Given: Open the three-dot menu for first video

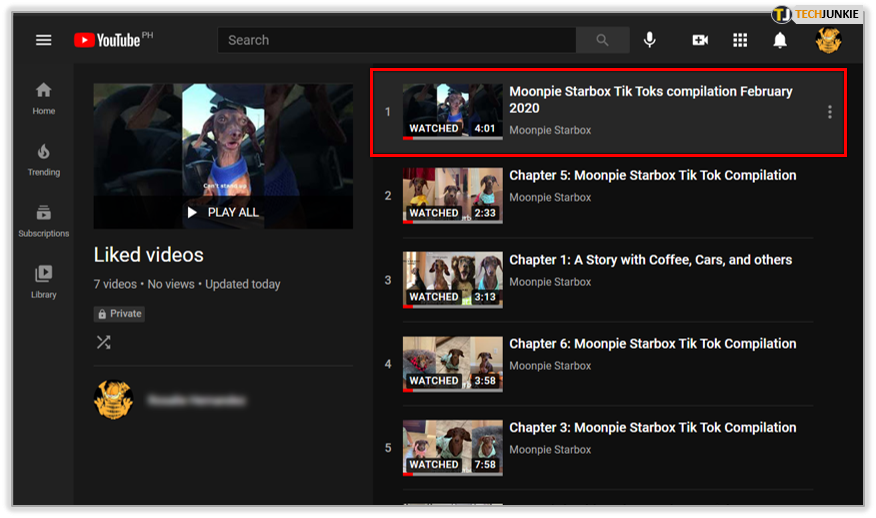Looking at the screenshot, I should point(829,112).
